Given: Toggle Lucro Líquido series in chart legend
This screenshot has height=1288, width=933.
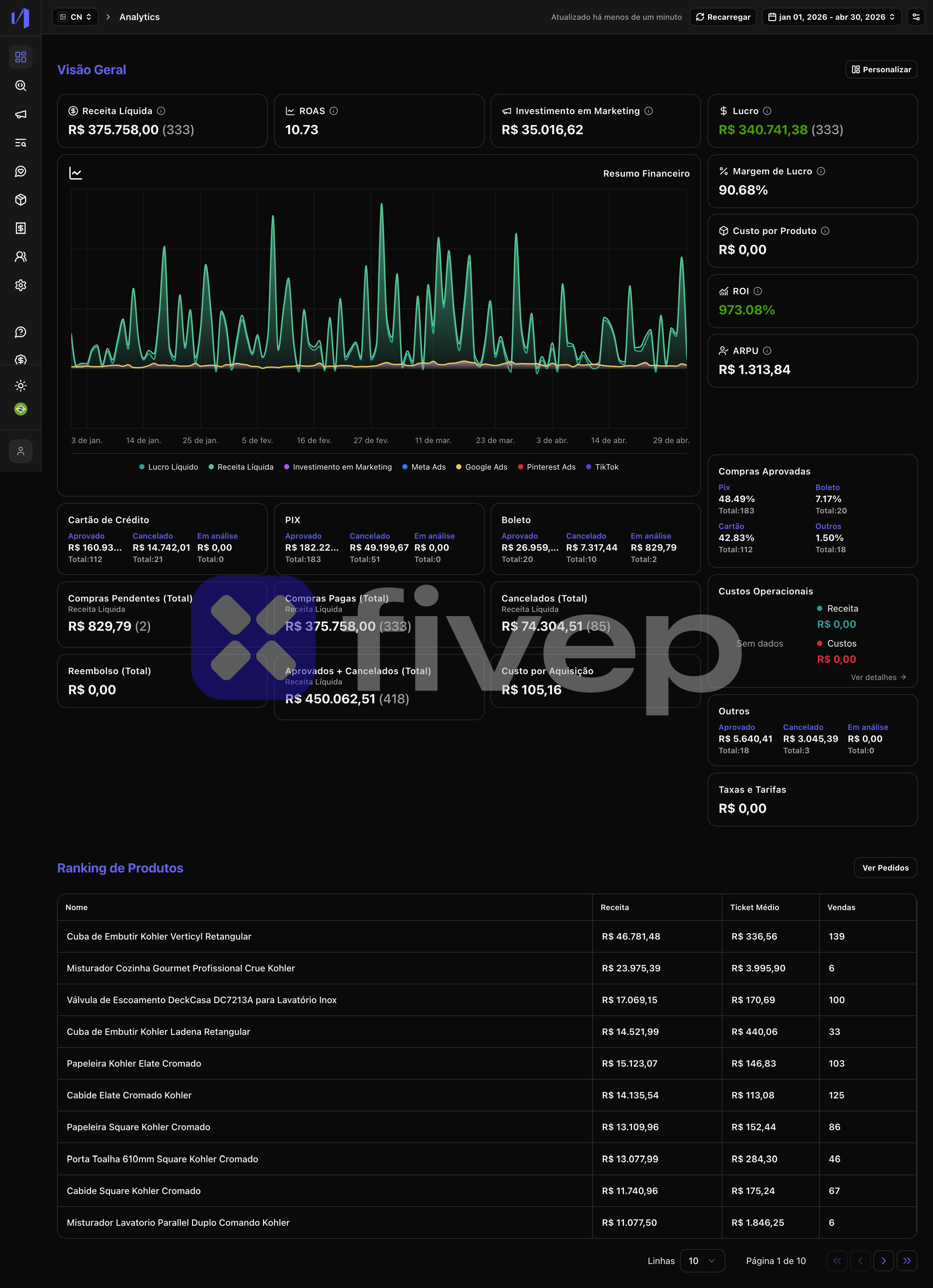Looking at the screenshot, I should click(x=168, y=467).
